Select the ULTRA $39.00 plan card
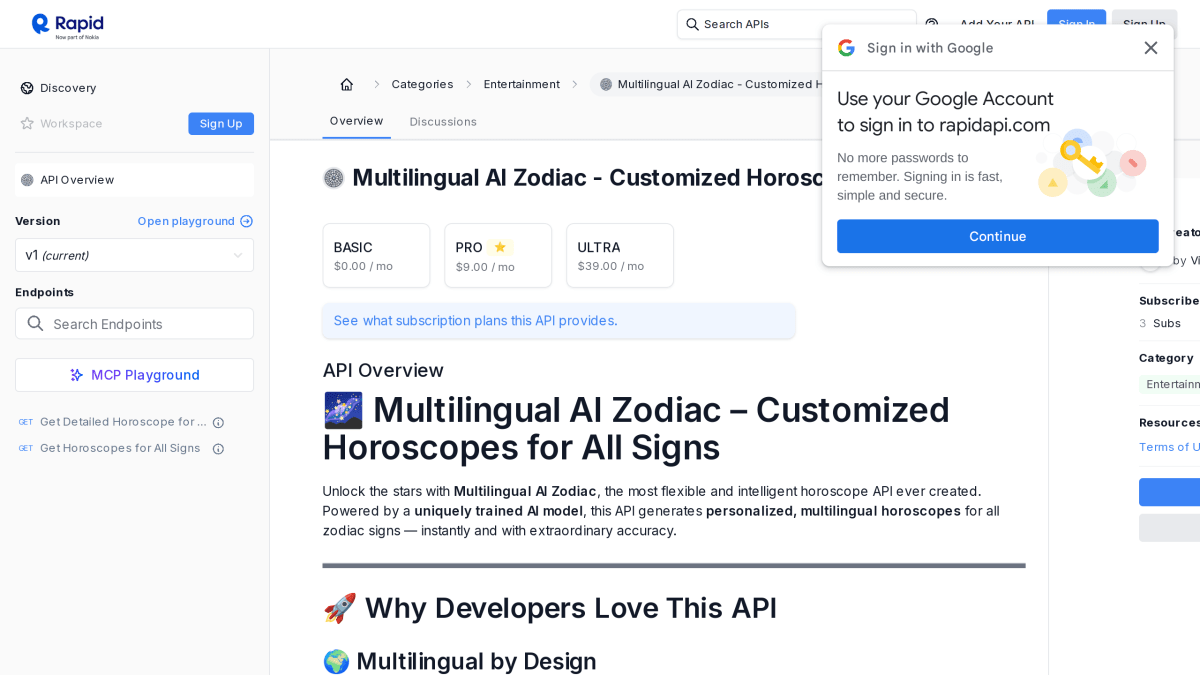This screenshot has height=675, width=1200. click(620, 255)
